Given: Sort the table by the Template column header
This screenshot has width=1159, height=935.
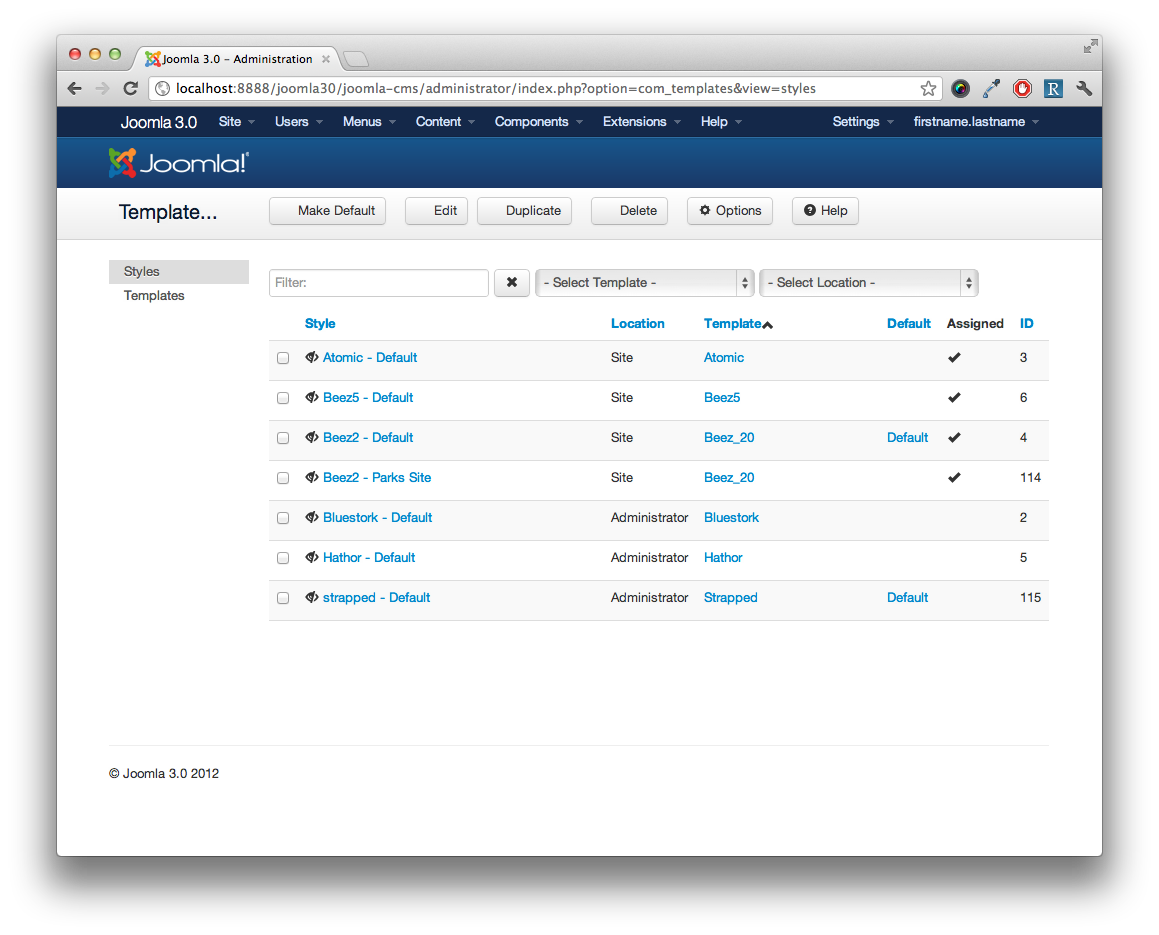Looking at the screenshot, I should click(733, 324).
